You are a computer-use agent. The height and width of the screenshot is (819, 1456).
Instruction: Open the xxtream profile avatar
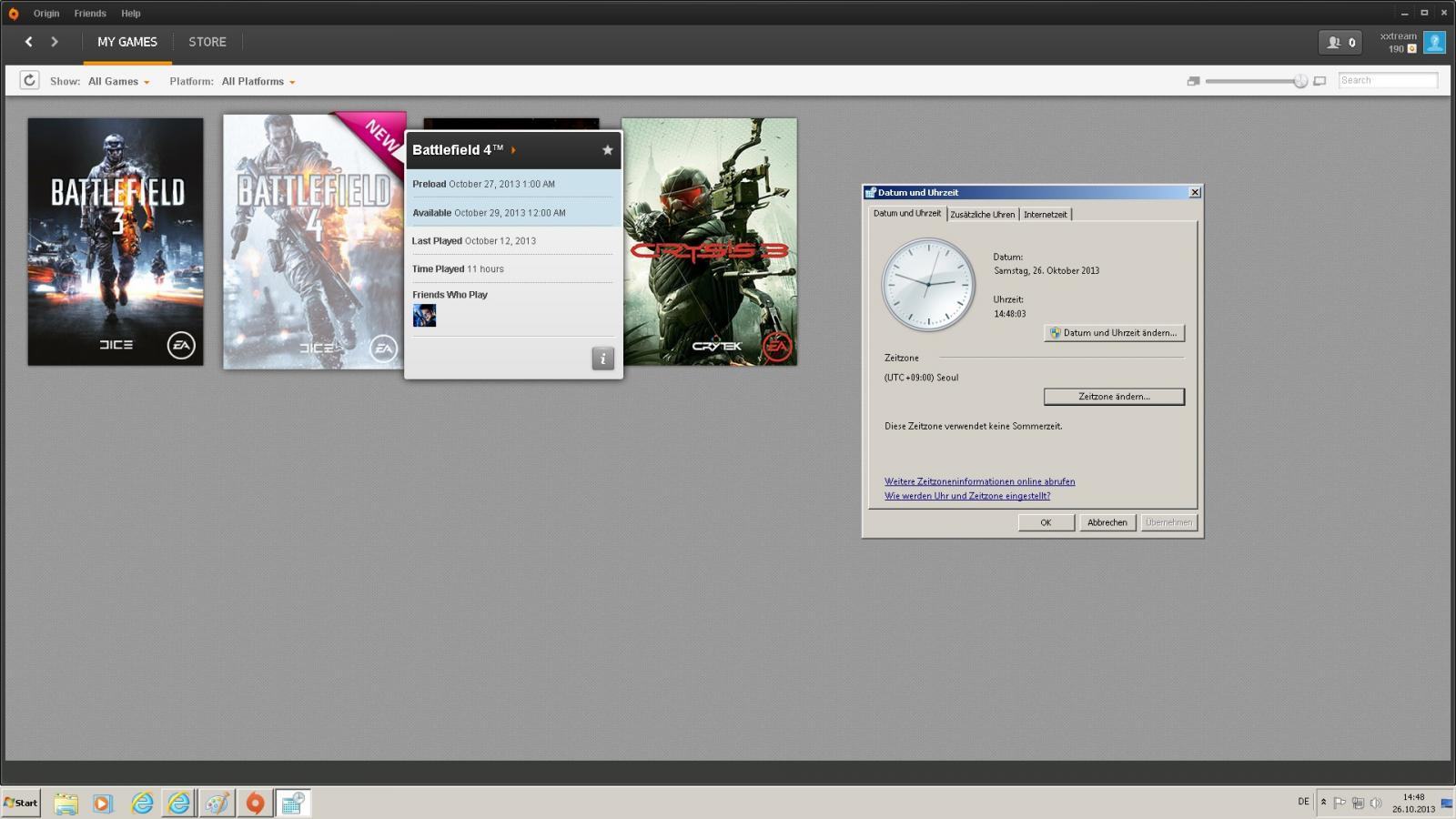pos(1435,42)
